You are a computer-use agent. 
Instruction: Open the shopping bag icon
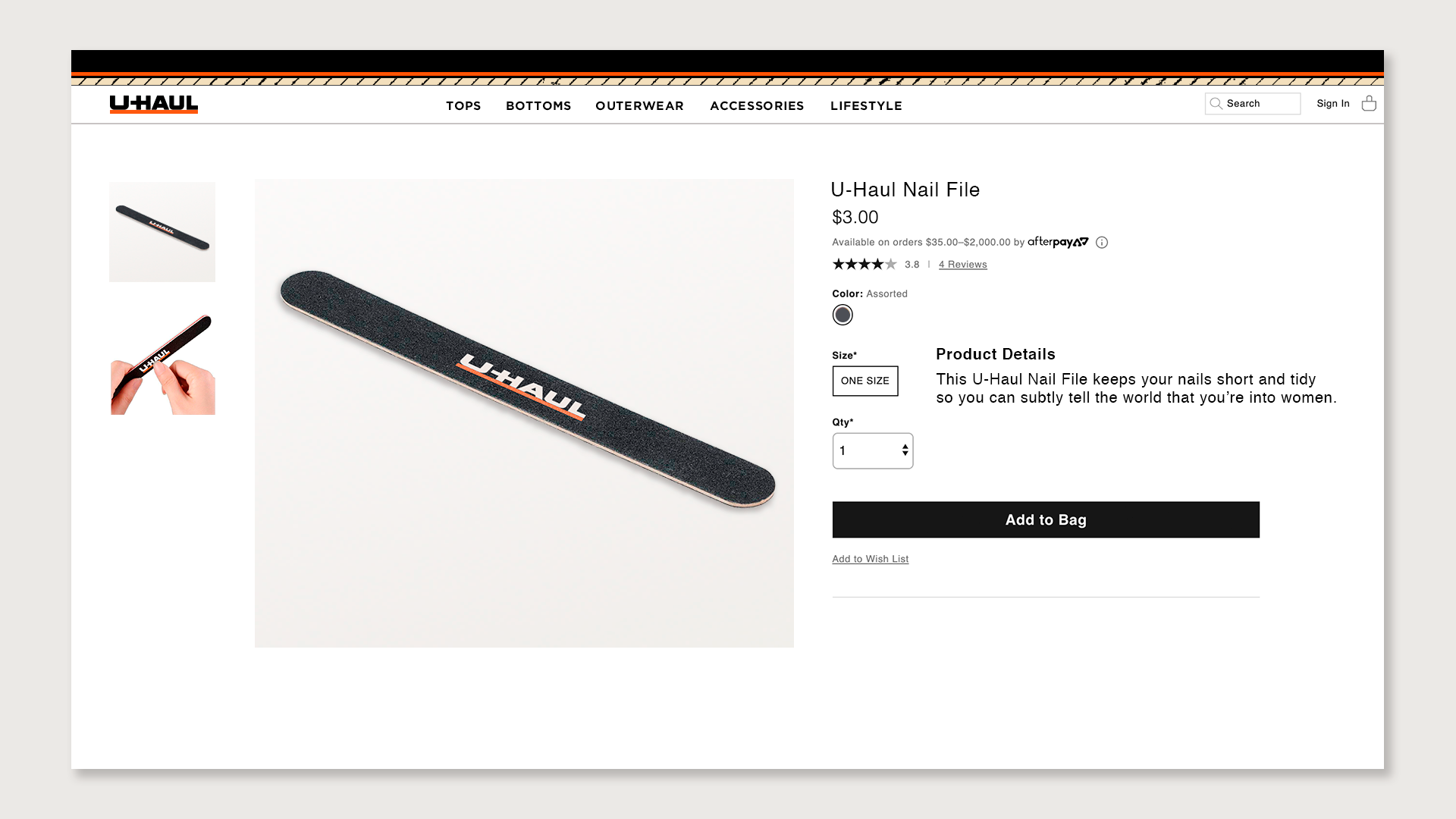click(1369, 103)
